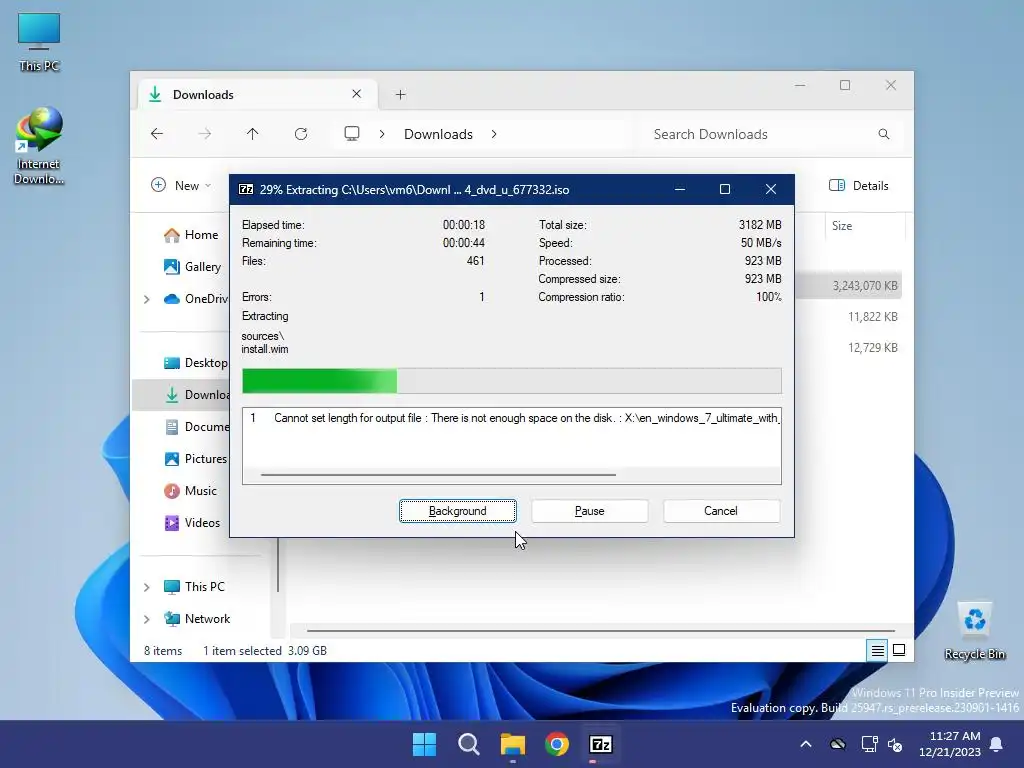The height and width of the screenshot is (768, 1024).
Task: Click the error list horizontal scrollbar
Action: (x=438, y=475)
